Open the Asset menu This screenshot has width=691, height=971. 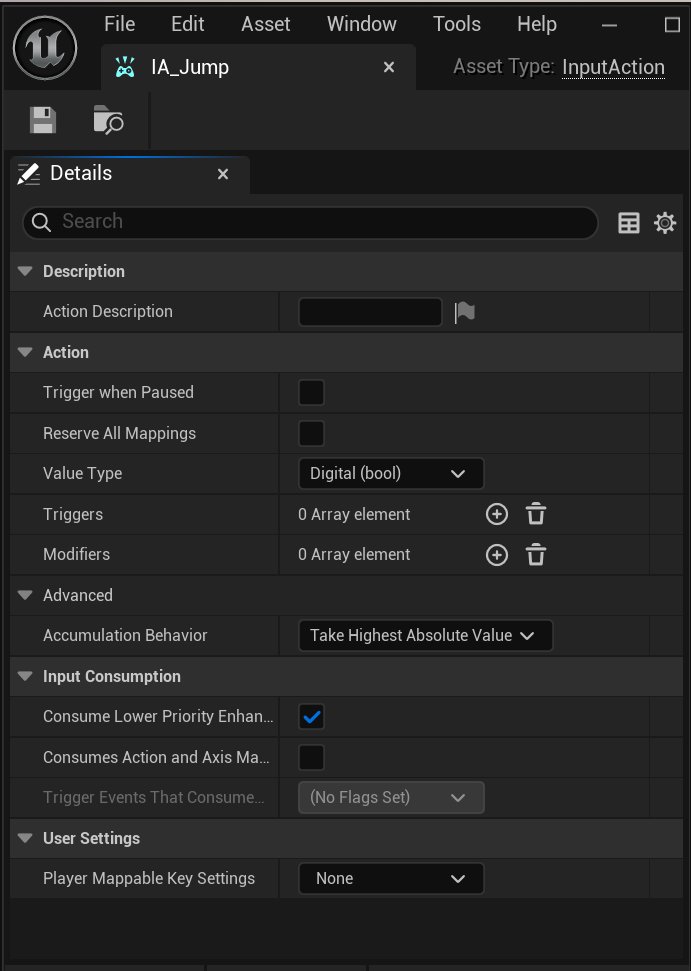[x=266, y=24]
